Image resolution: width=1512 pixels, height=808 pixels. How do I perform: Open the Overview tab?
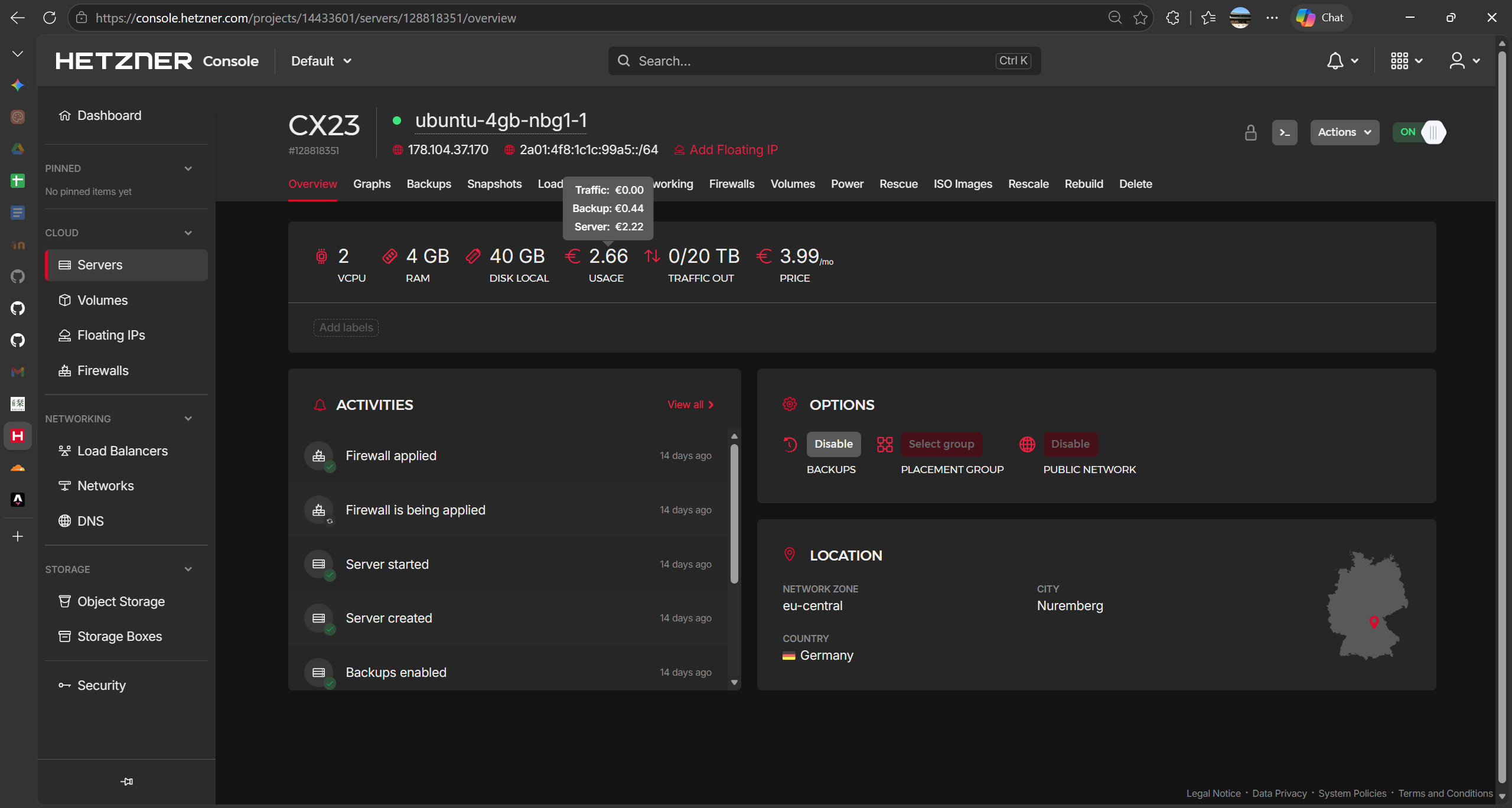click(x=312, y=184)
